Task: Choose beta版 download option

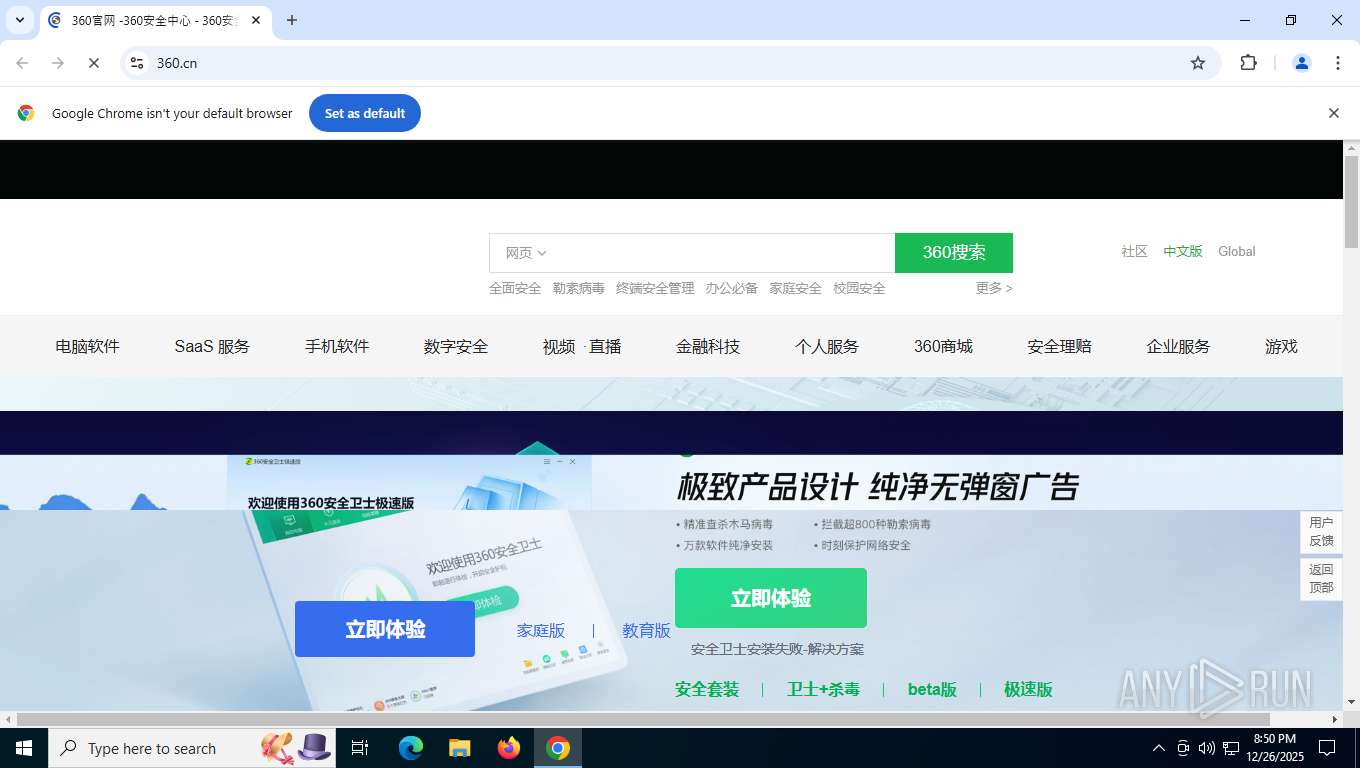Action: (x=932, y=690)
